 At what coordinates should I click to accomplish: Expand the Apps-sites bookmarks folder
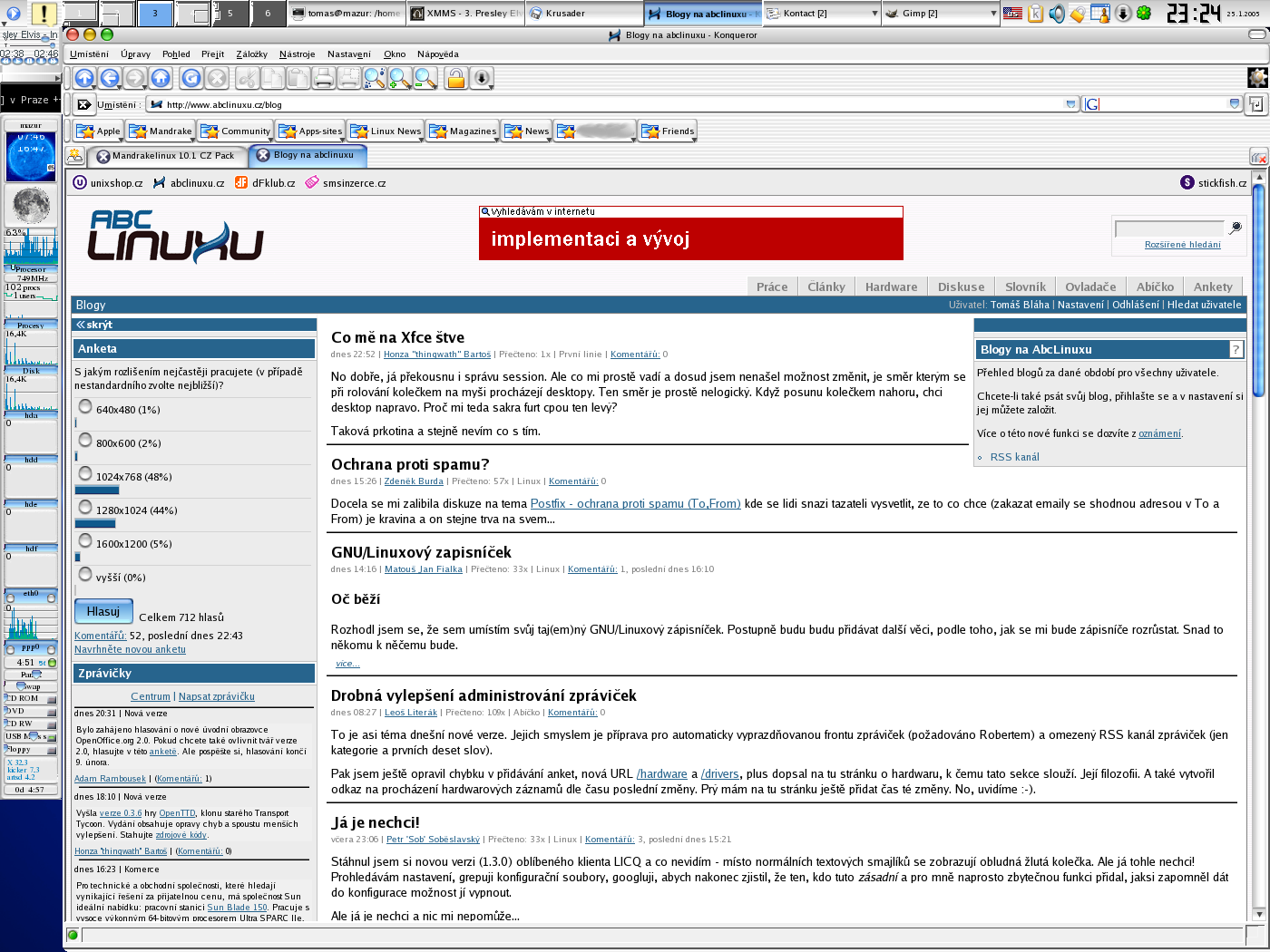coord(310,131)
